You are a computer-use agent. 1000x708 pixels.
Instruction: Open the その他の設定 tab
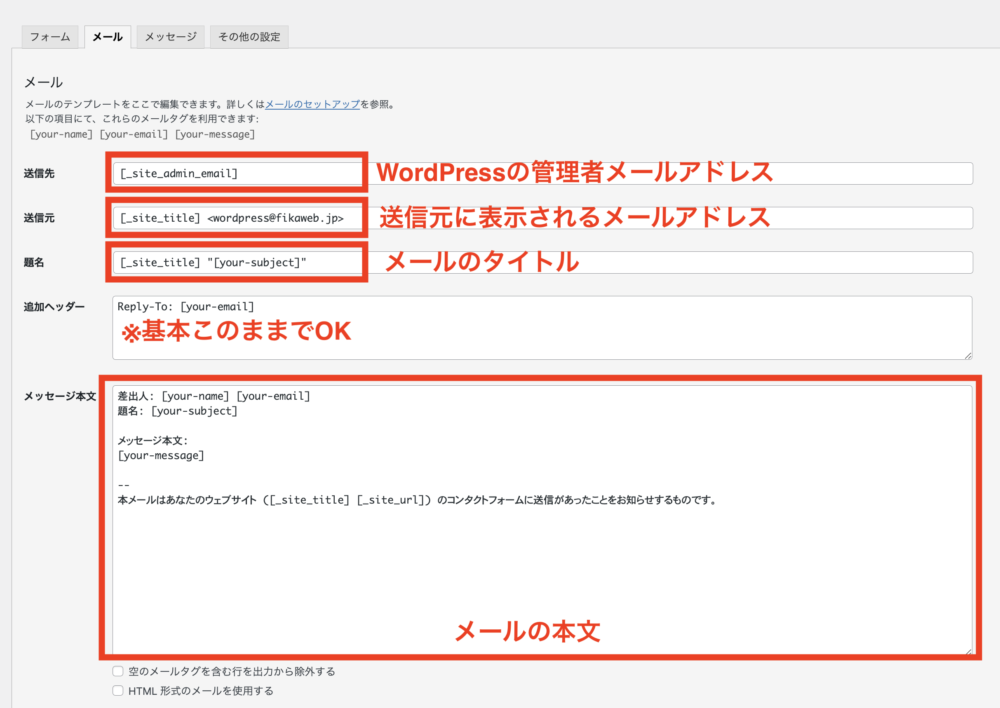(249, 37)
